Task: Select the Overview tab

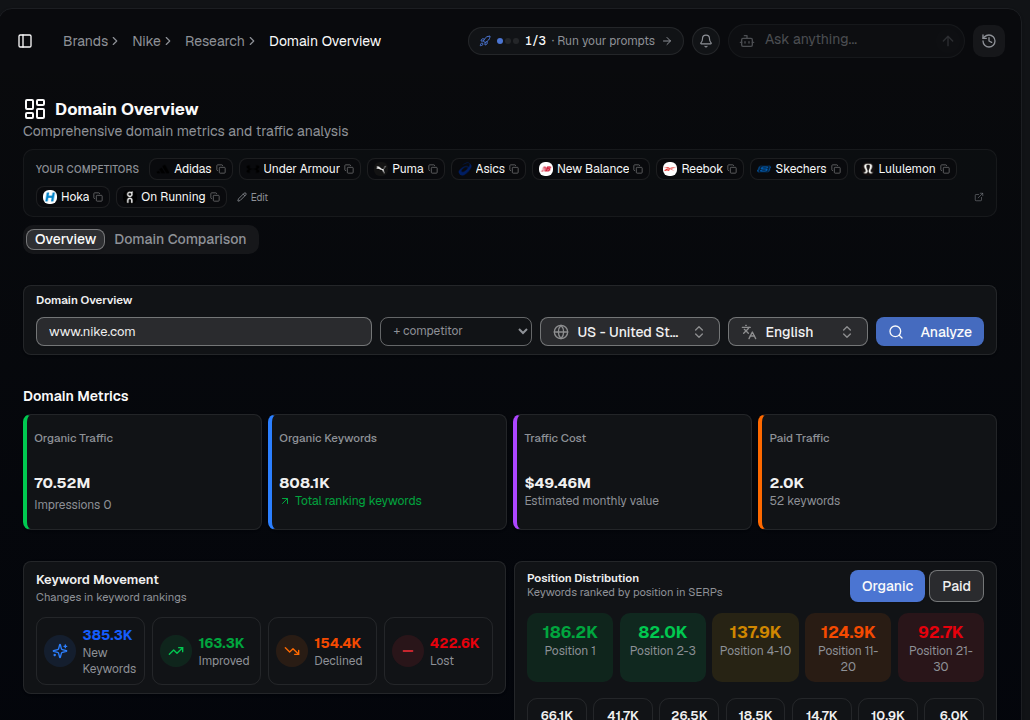Action: (x=65, y=239)
